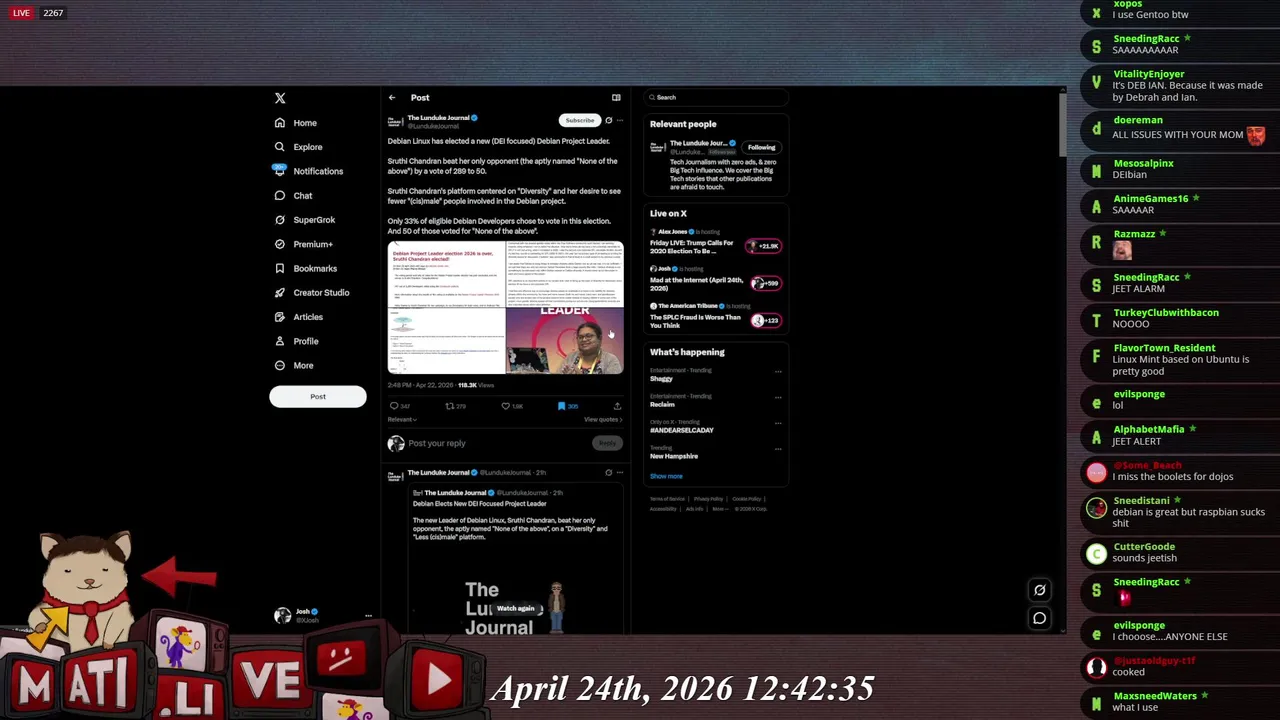Viewport: 1280px width, 720px height.
Task: Open the 'Mad at the Internet' live stream
Action: tap(696, 284)
